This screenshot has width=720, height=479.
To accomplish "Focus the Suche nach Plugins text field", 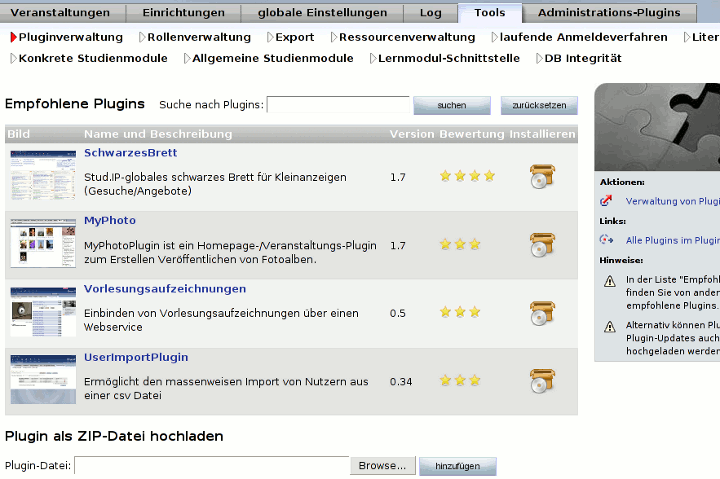I will (x=338, y=105).
